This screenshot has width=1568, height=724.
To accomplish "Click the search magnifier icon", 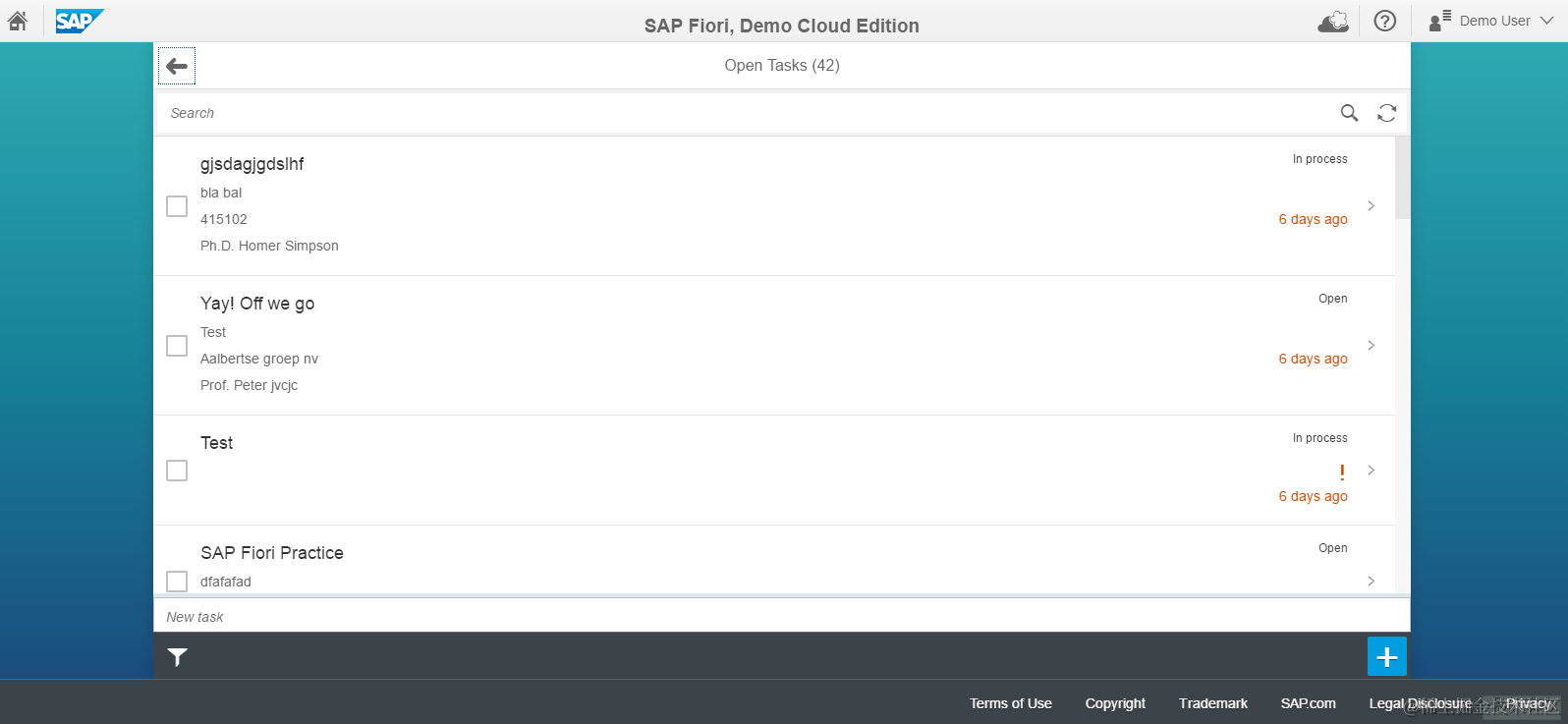I will (1350, 113).
